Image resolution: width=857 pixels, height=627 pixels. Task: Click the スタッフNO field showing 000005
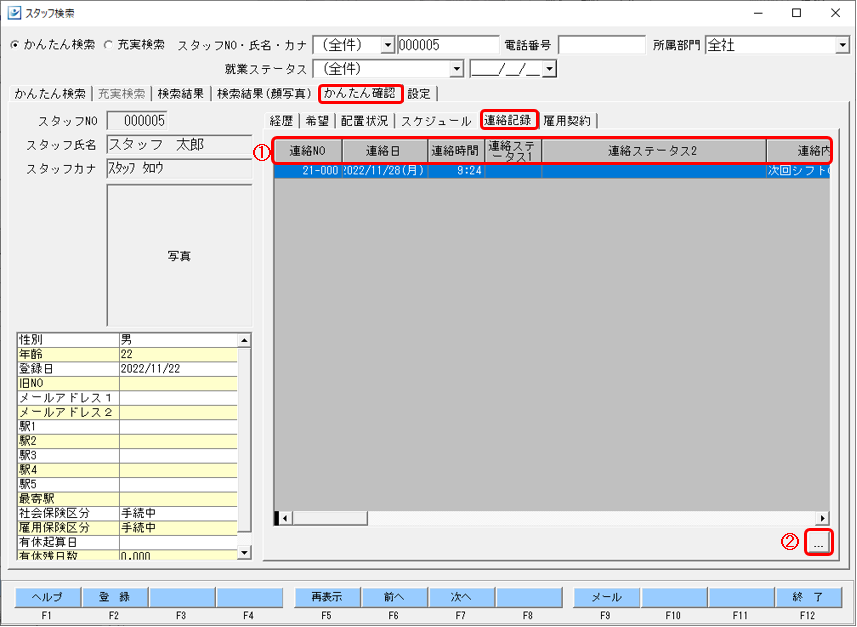click(137, 121)
